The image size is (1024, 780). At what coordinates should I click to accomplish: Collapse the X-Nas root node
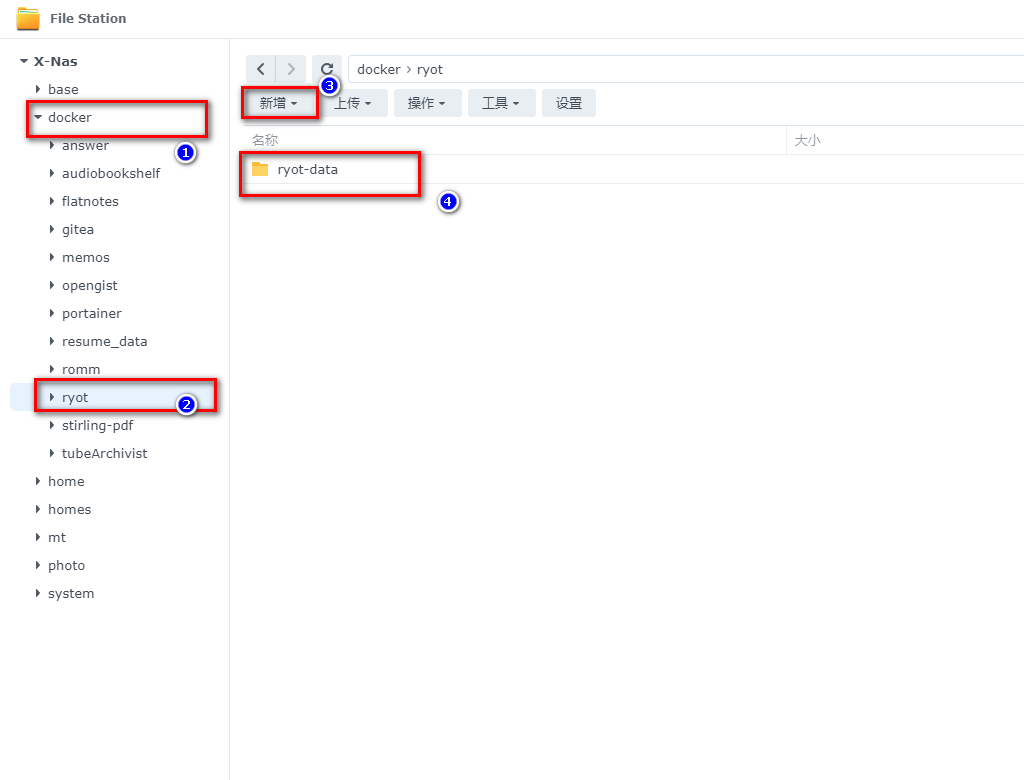tap(24, 61)
